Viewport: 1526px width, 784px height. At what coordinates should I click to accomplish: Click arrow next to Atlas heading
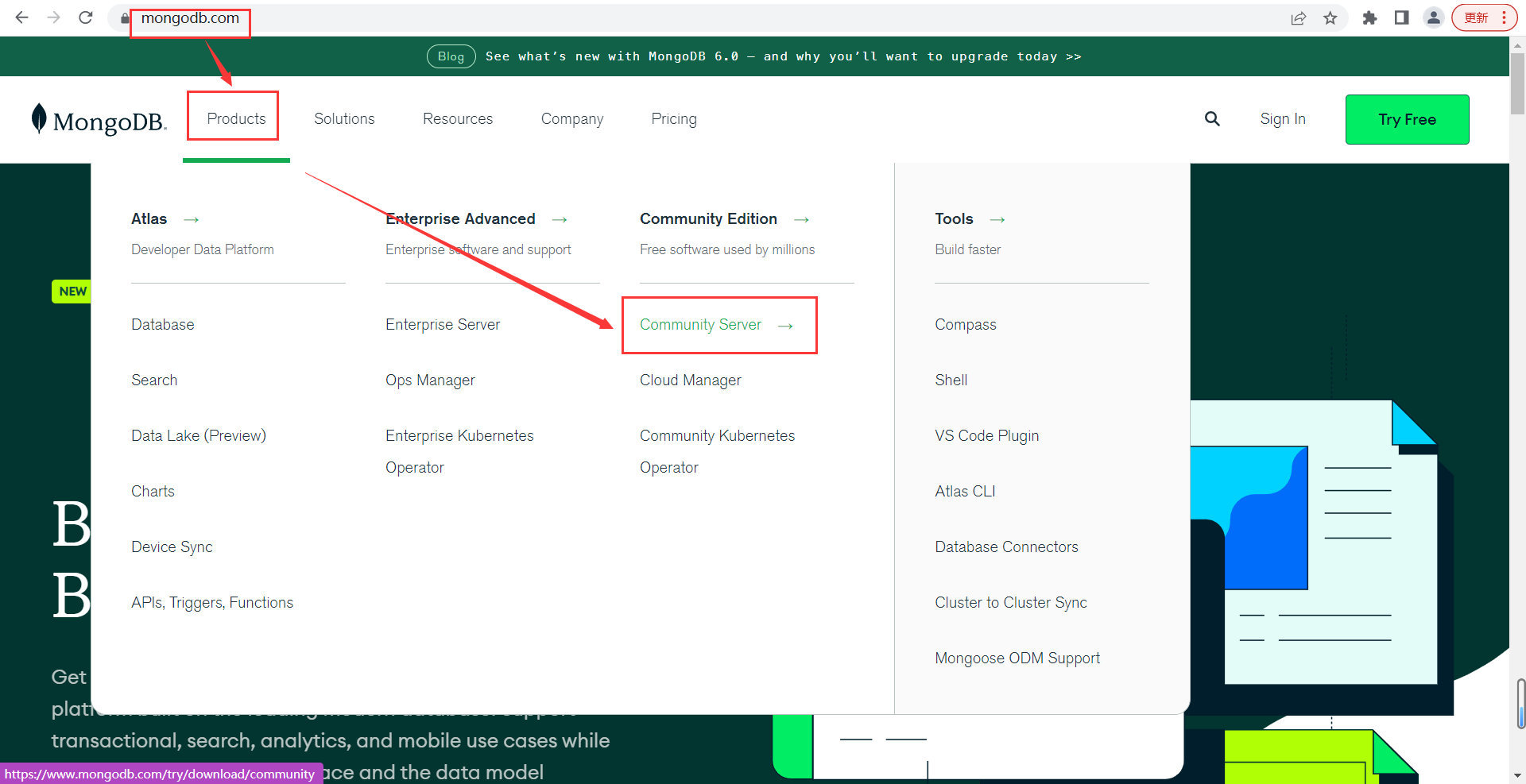[x=192, y=219]
